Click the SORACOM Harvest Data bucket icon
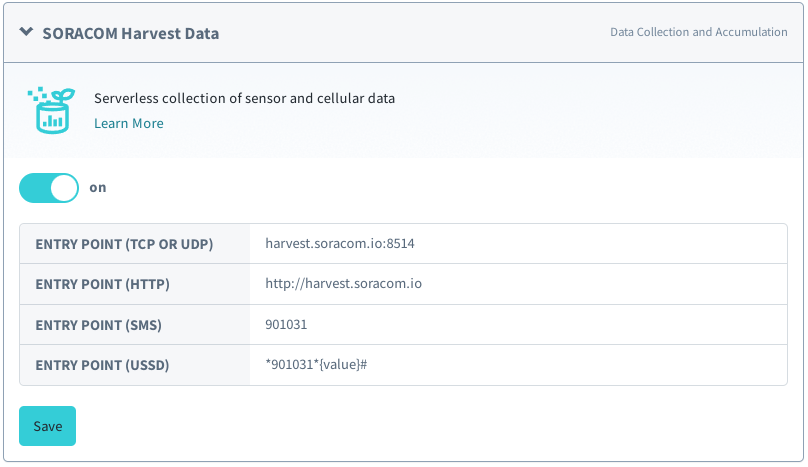Image resolution: width=808 pixels, height=467 pixels. (x=50, y=111)
